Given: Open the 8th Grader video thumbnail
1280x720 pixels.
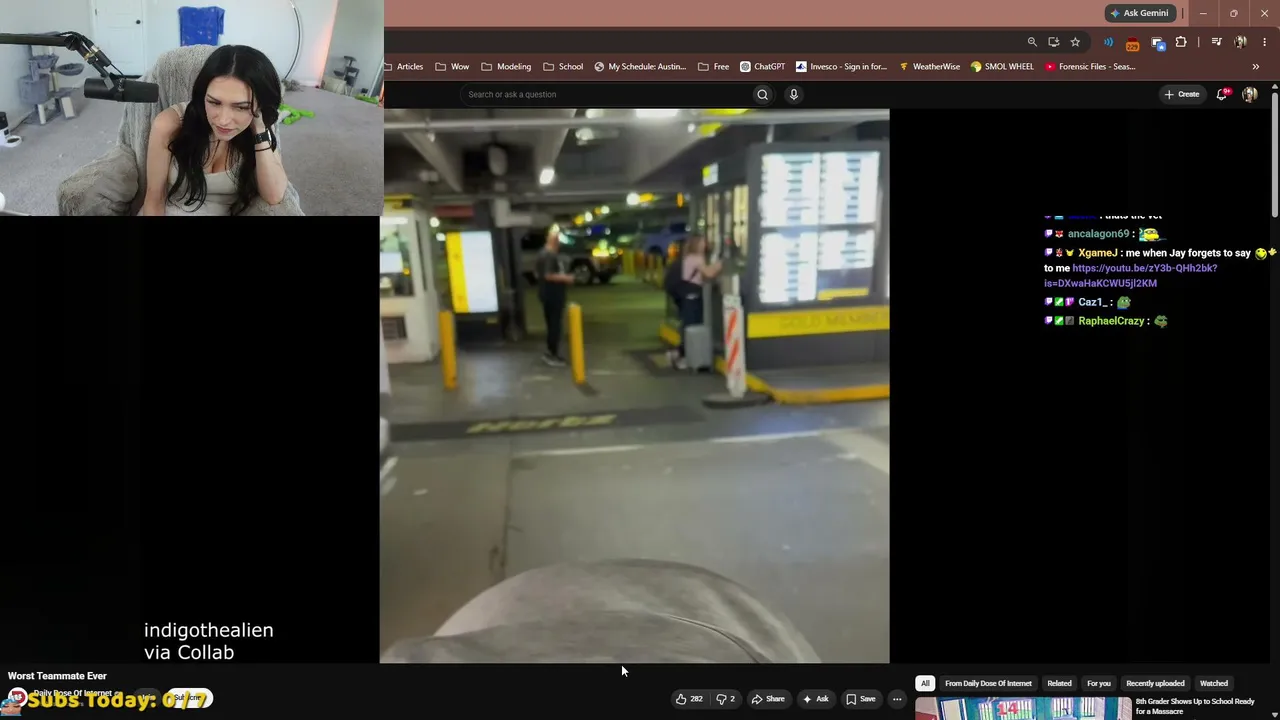Looking at the screenshot, I should click(x=1023, y=709).
